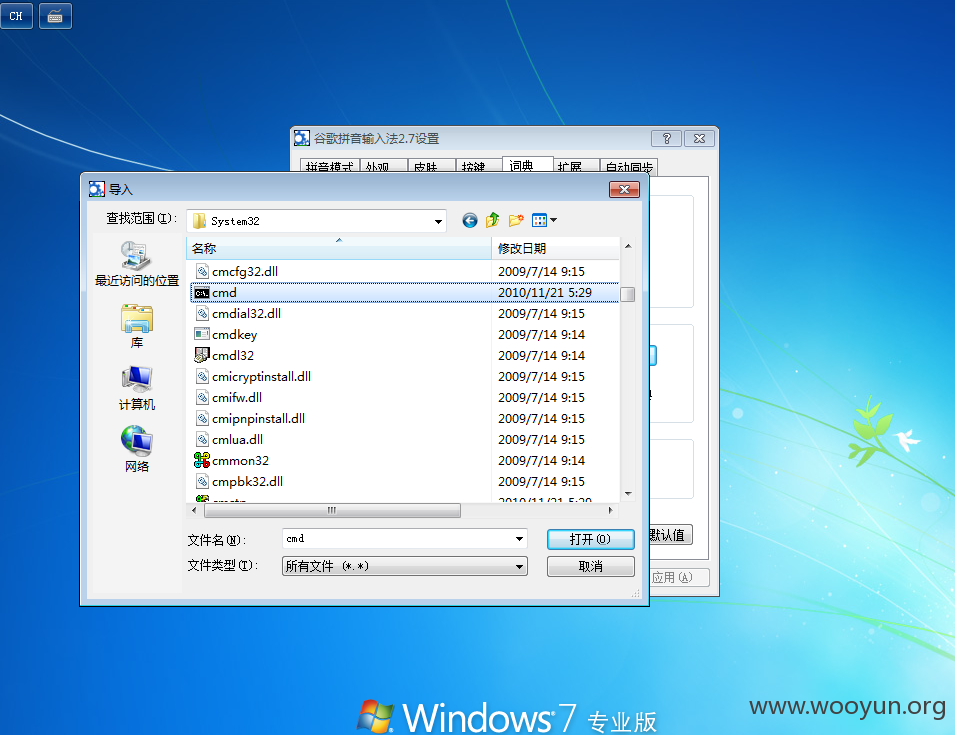
Task: Click the cmcfg32.dll file icon
Action: tap(202, 271)
